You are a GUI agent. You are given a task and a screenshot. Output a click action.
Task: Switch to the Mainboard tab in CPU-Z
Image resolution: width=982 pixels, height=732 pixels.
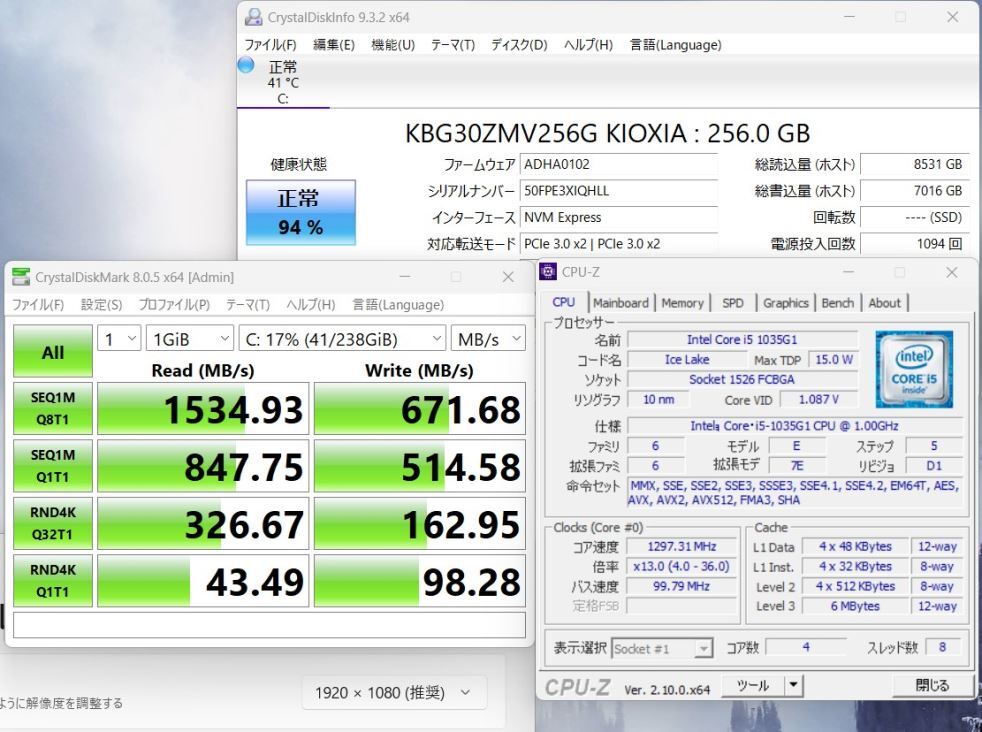pos(621,303)
